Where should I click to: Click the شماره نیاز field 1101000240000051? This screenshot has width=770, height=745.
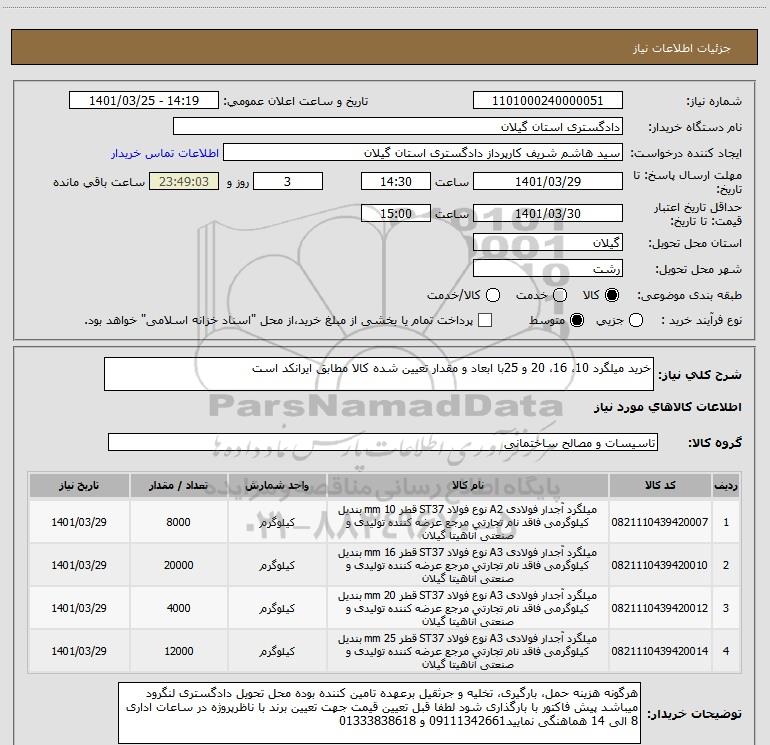(x=548, y=100)
